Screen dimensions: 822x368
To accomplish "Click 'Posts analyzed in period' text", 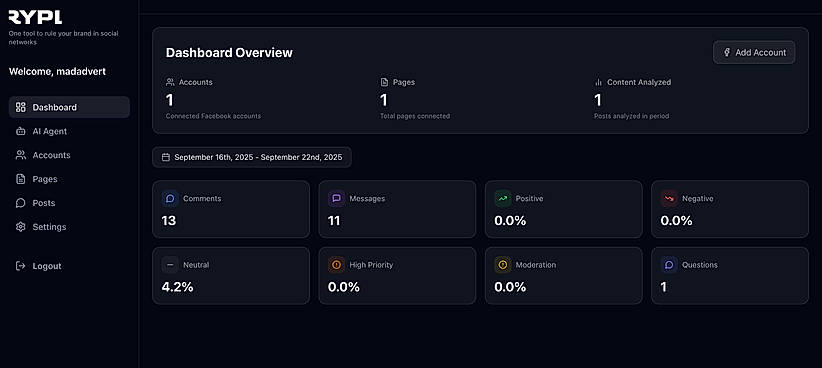I will coord(631,116).
